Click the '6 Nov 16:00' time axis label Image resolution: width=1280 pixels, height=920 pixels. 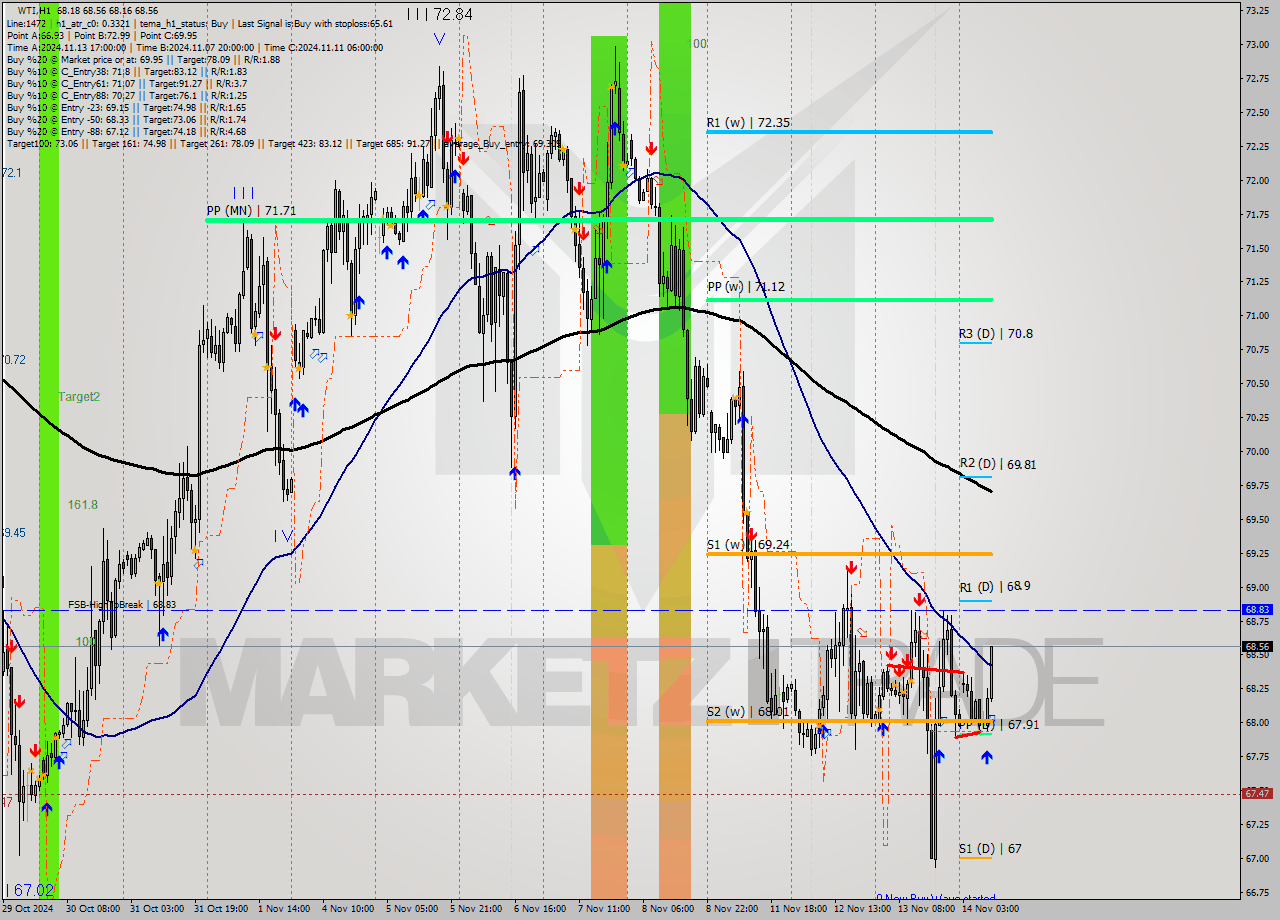click(540, 909)
